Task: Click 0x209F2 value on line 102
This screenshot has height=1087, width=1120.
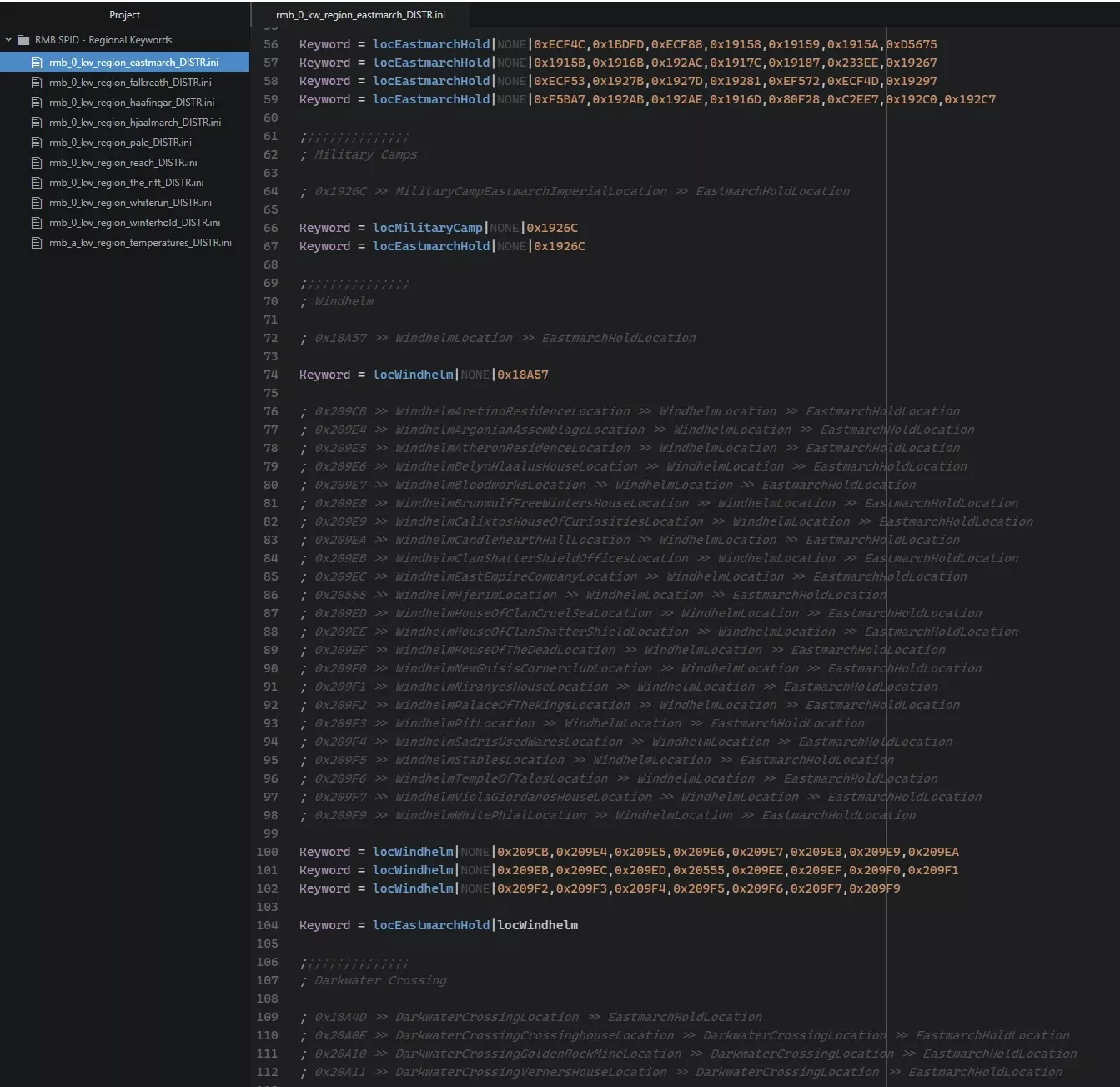Action: pos(523,888)
